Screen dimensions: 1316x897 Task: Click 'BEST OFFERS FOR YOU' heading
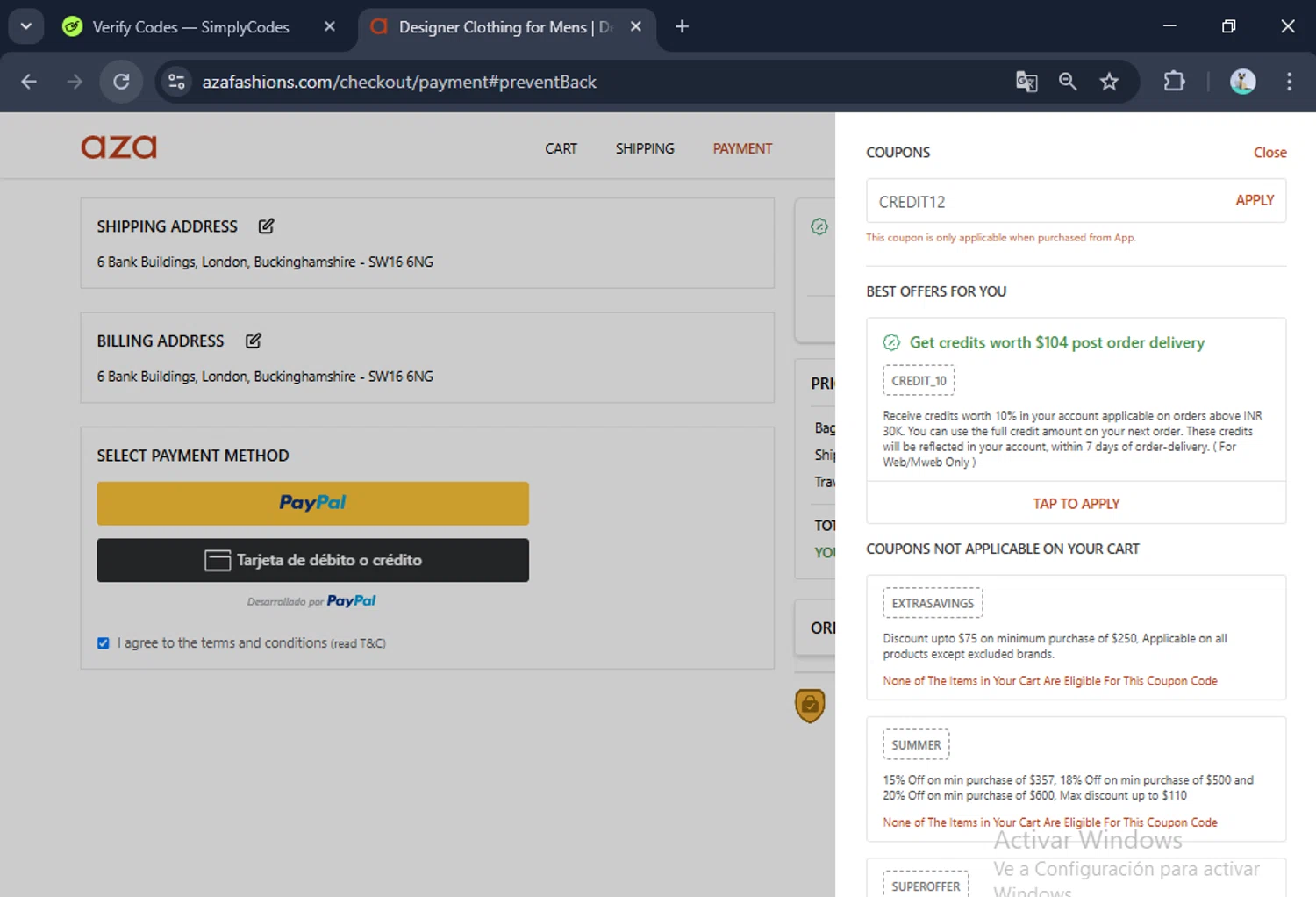[x=936, y=291]
